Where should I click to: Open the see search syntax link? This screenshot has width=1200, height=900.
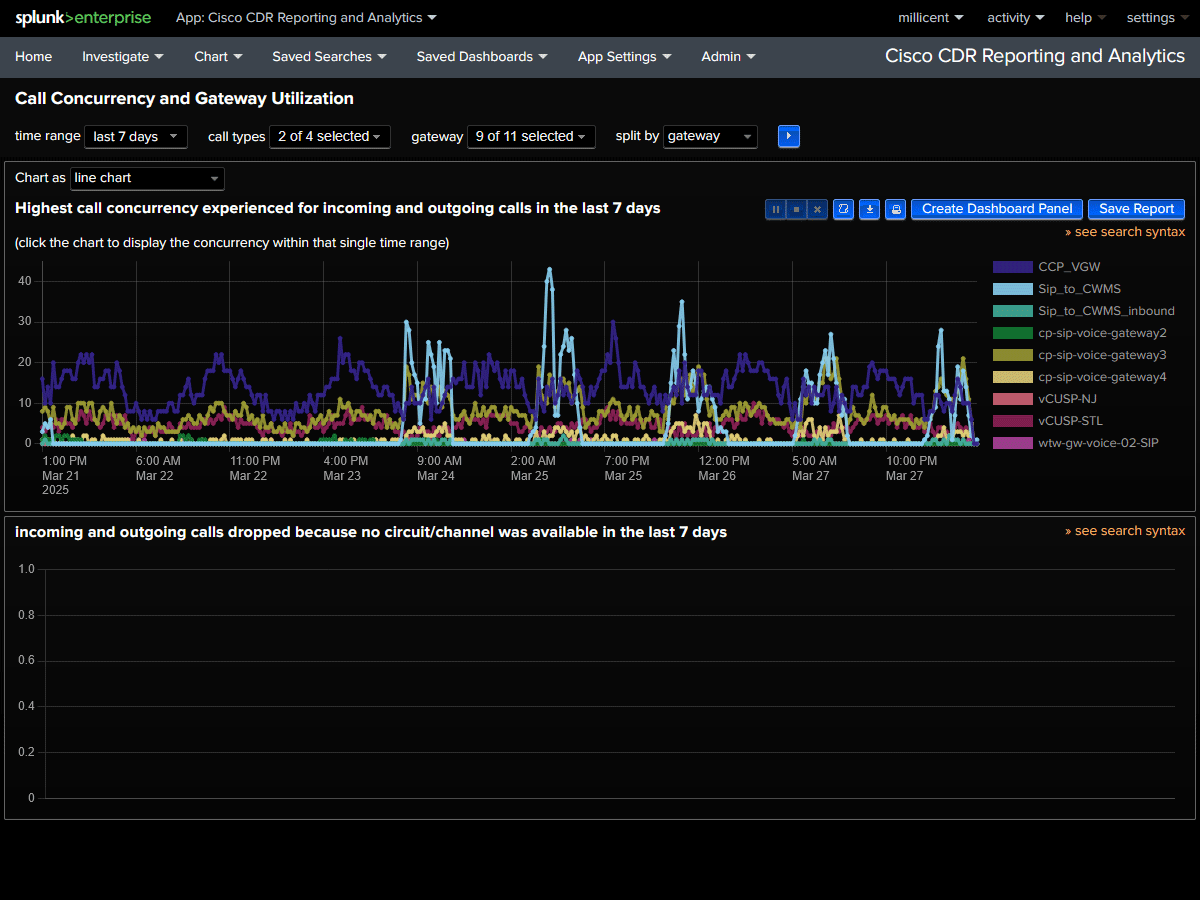[1125, 231]
